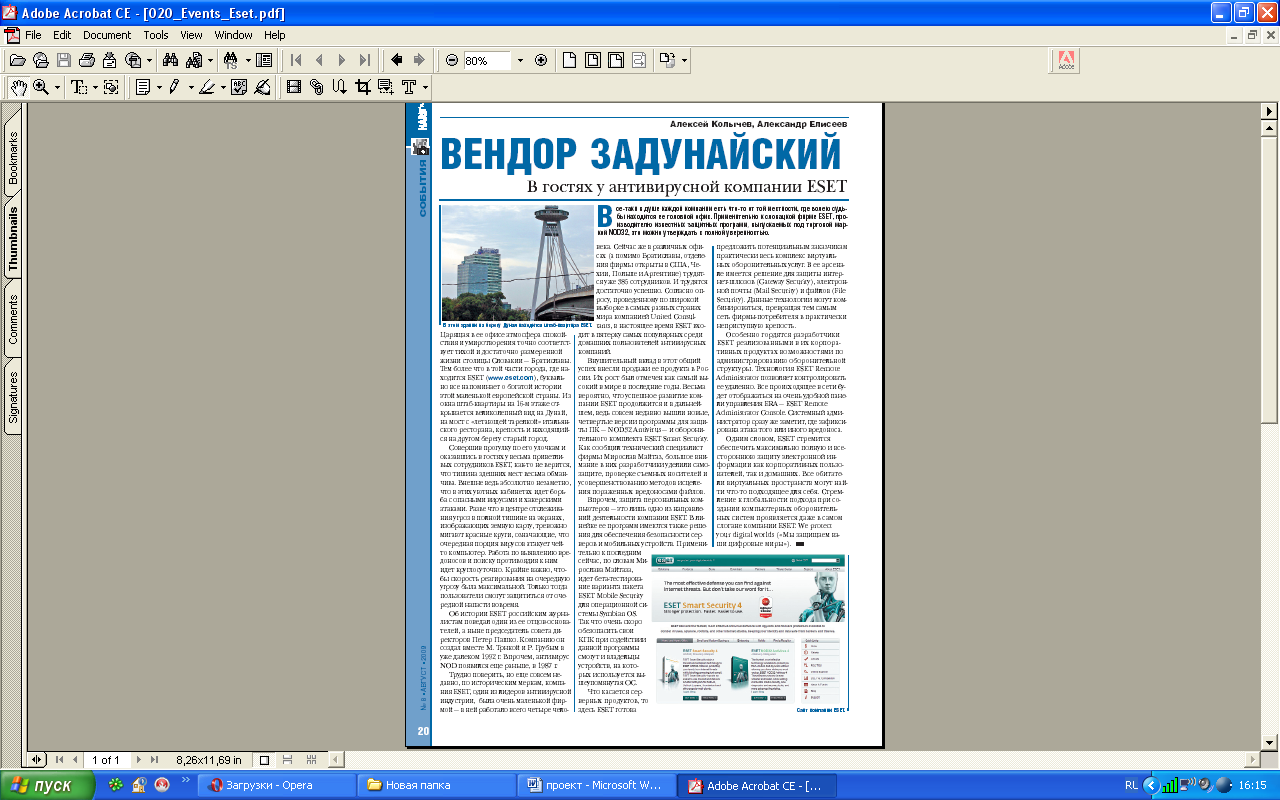
Task: Expand the Text Select tool dropdown arrow
Action: pyautogui.click(x=94, y=87)
